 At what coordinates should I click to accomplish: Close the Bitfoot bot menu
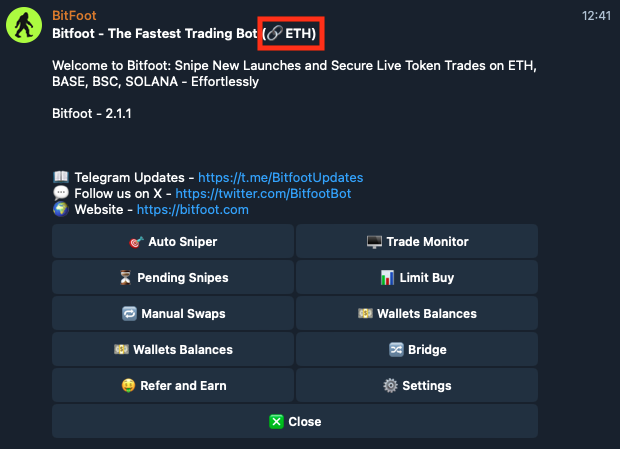point(295,421)
